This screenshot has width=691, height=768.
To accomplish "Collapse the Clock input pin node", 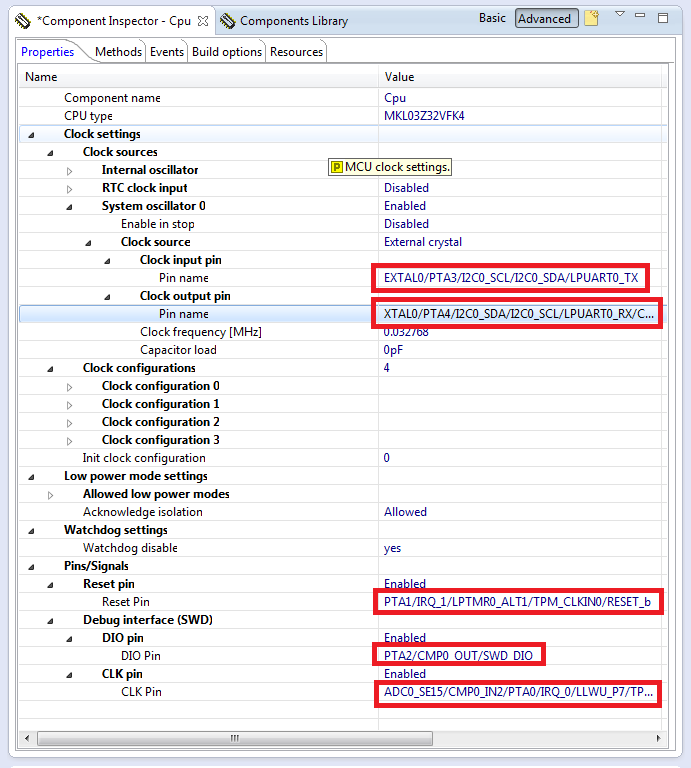I will pos(108,261).
